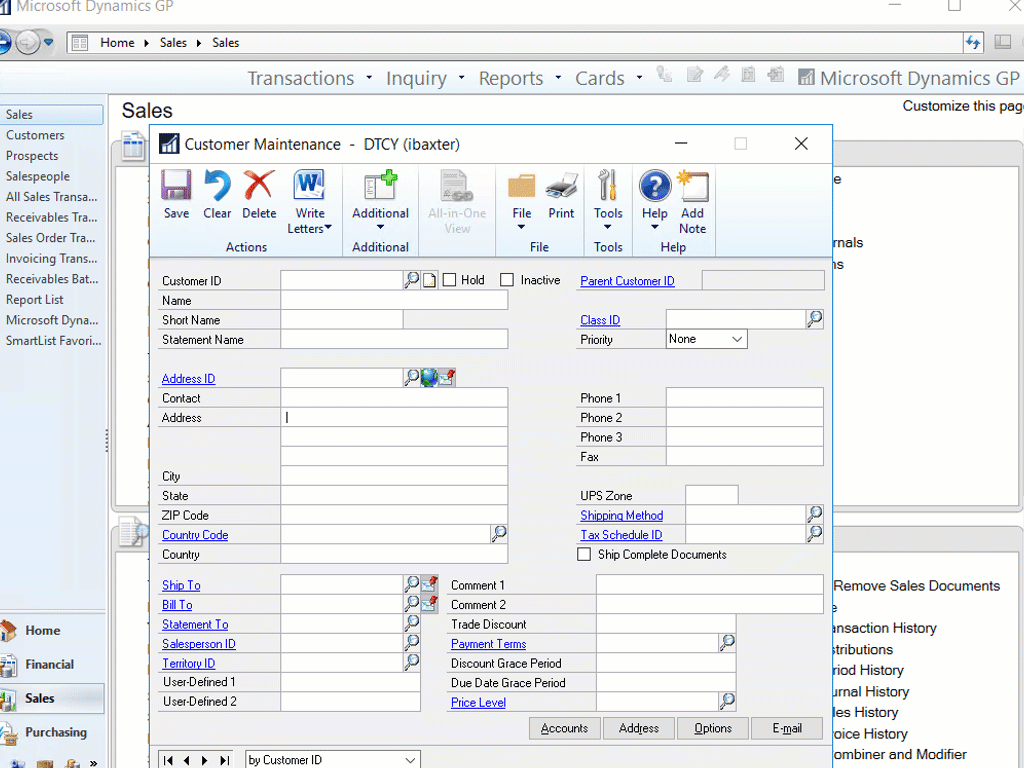Viewport: 1024px width, 768px height.
Task: Expand the Tools dropdown arrow
Action: tap(607, 227)
